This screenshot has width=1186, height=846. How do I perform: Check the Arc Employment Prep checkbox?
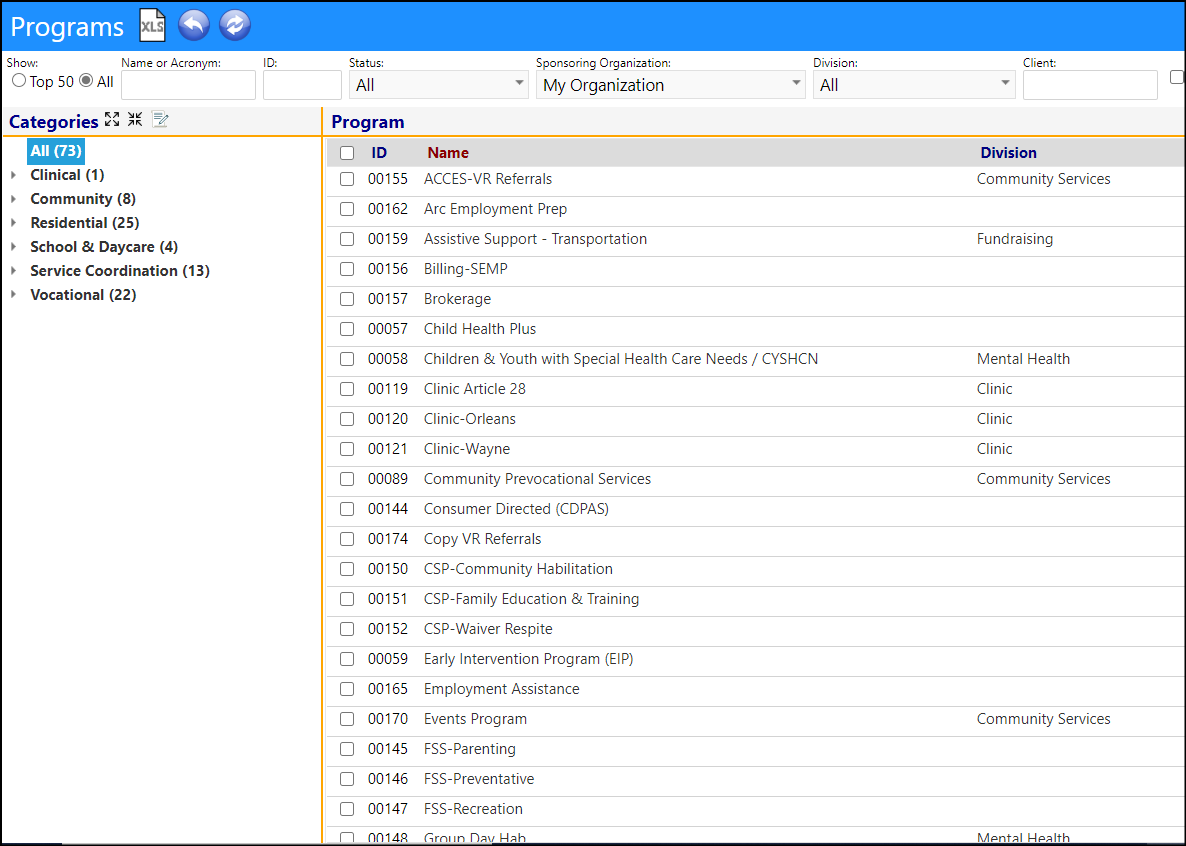click(347, 209)
